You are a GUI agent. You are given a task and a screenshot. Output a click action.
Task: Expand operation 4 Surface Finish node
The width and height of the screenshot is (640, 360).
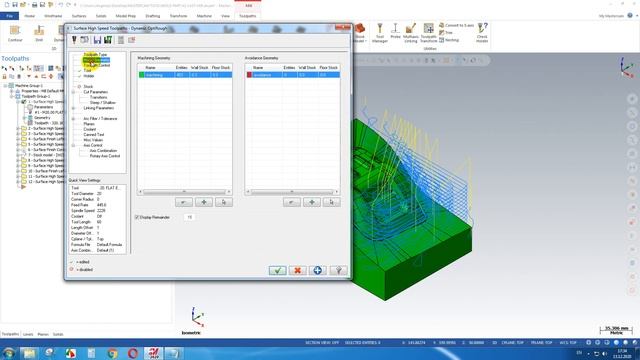(x=18, y=139)
